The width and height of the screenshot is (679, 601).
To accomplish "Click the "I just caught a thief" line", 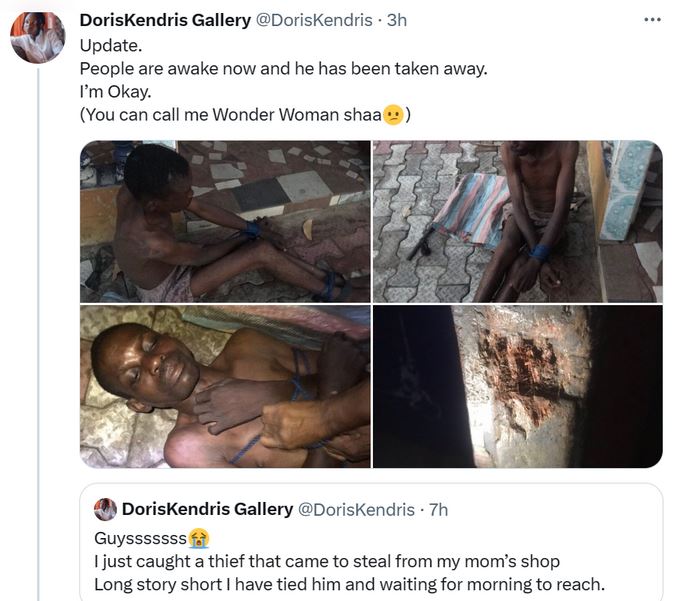I will pos(328,560).
